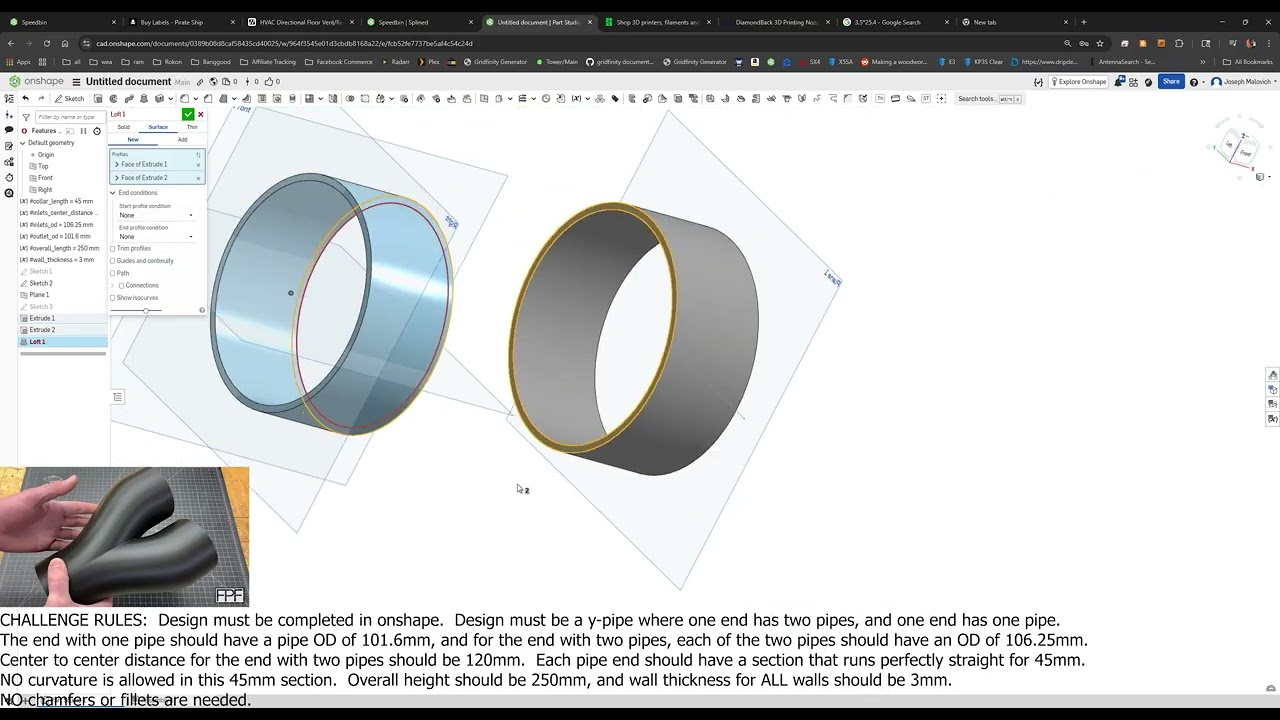Enable the Path checkbox
Image resolution: width=1280 pixels, height=720 pixels.
tap(113, 273)
